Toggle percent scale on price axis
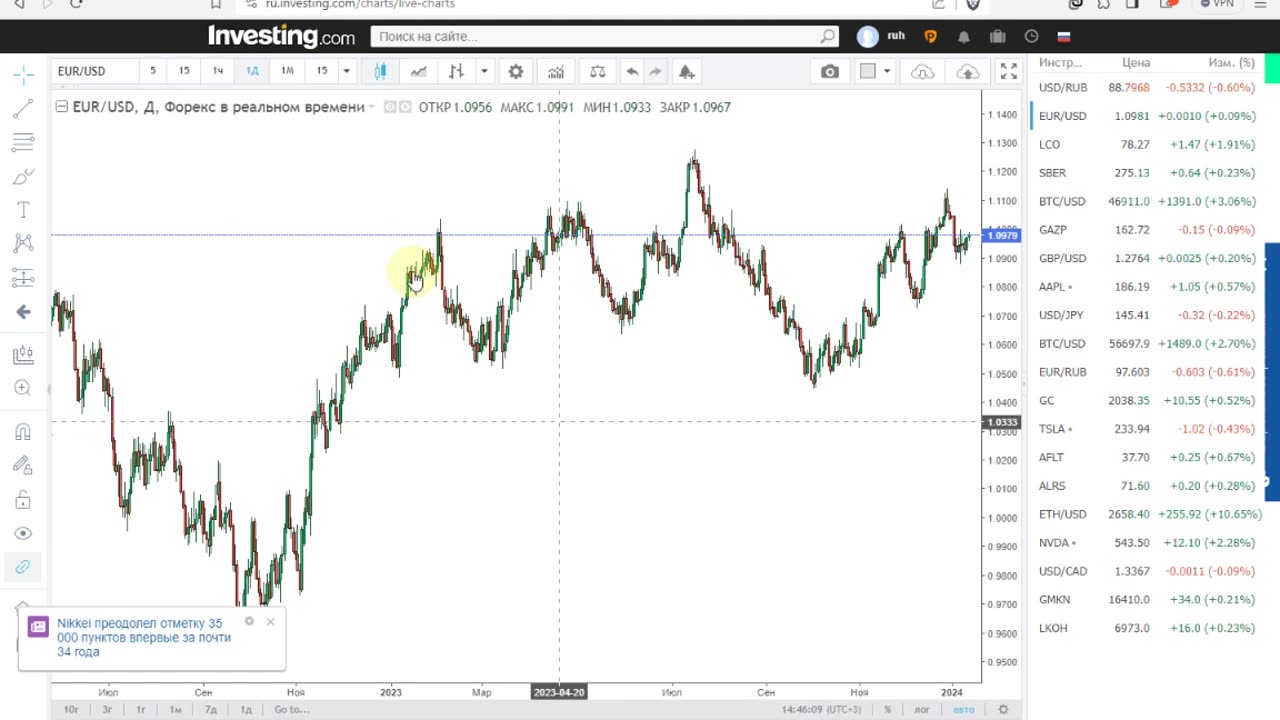The width and height of the screenshot is (1280, 720). pos(887,709)
